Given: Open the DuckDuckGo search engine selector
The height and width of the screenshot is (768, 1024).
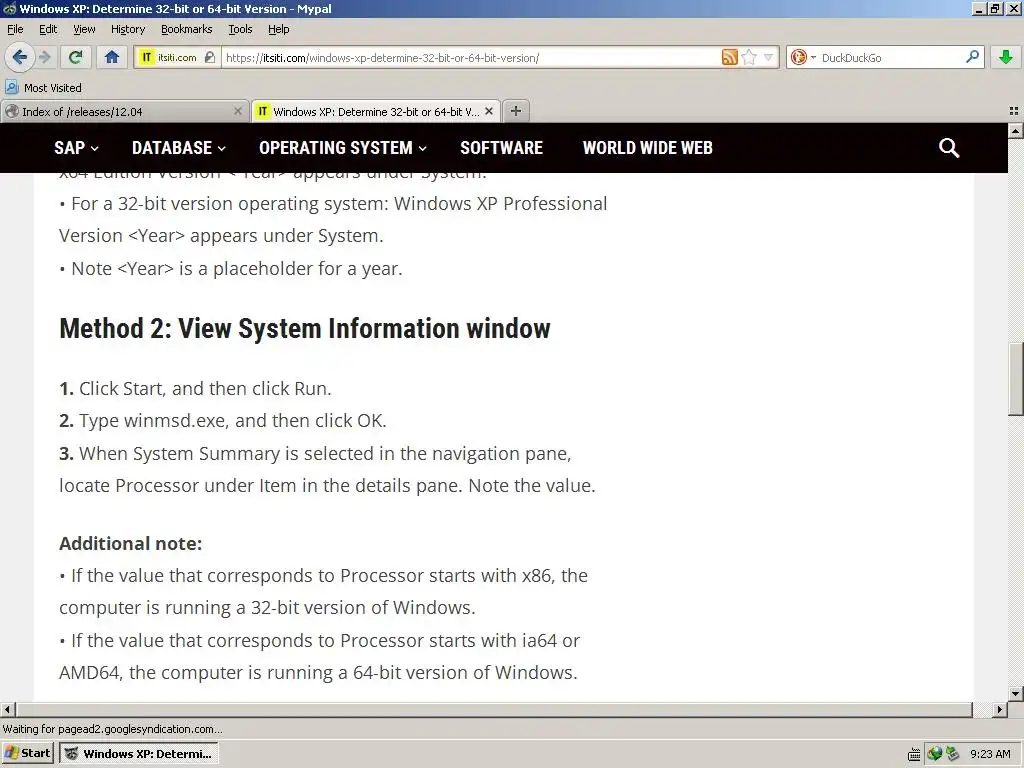Looking at the screenshot, I should (x=803, y=57).
